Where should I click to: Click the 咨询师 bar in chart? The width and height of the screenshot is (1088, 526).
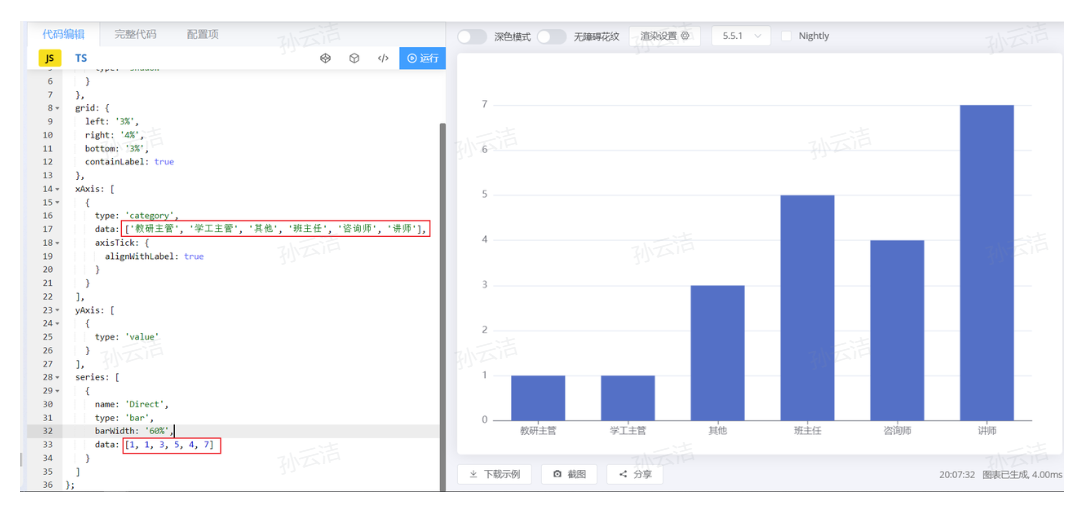point(897,330)
